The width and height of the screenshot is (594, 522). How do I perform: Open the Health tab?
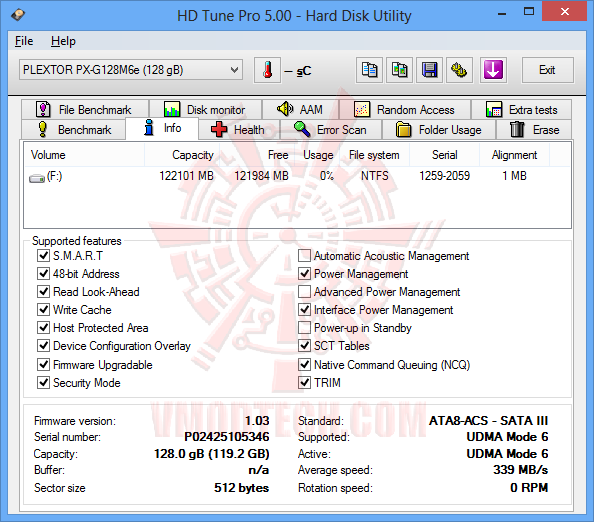coord(239,130)
